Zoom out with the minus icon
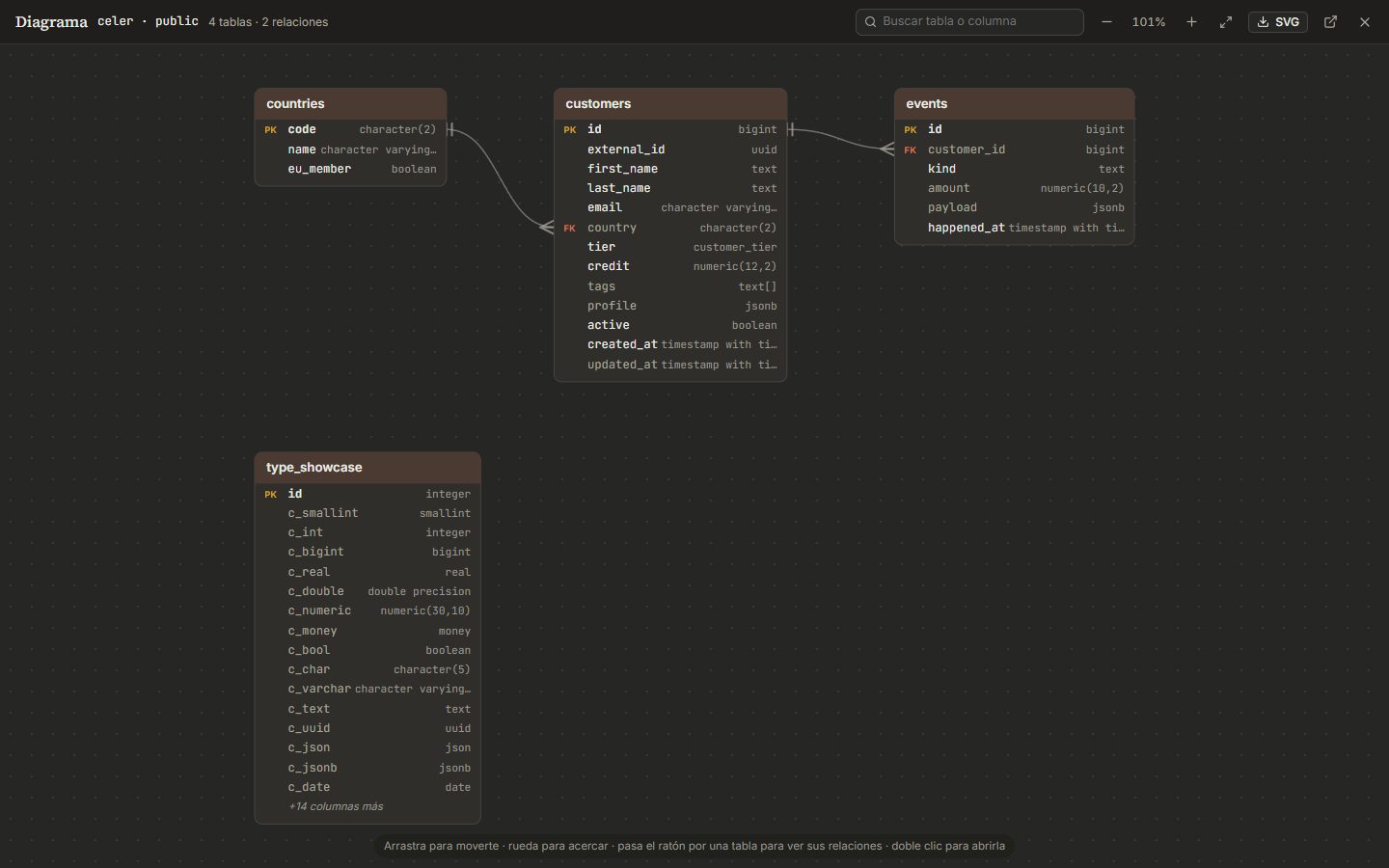Screen dimensions: 1389x868 pos(1106,22)
